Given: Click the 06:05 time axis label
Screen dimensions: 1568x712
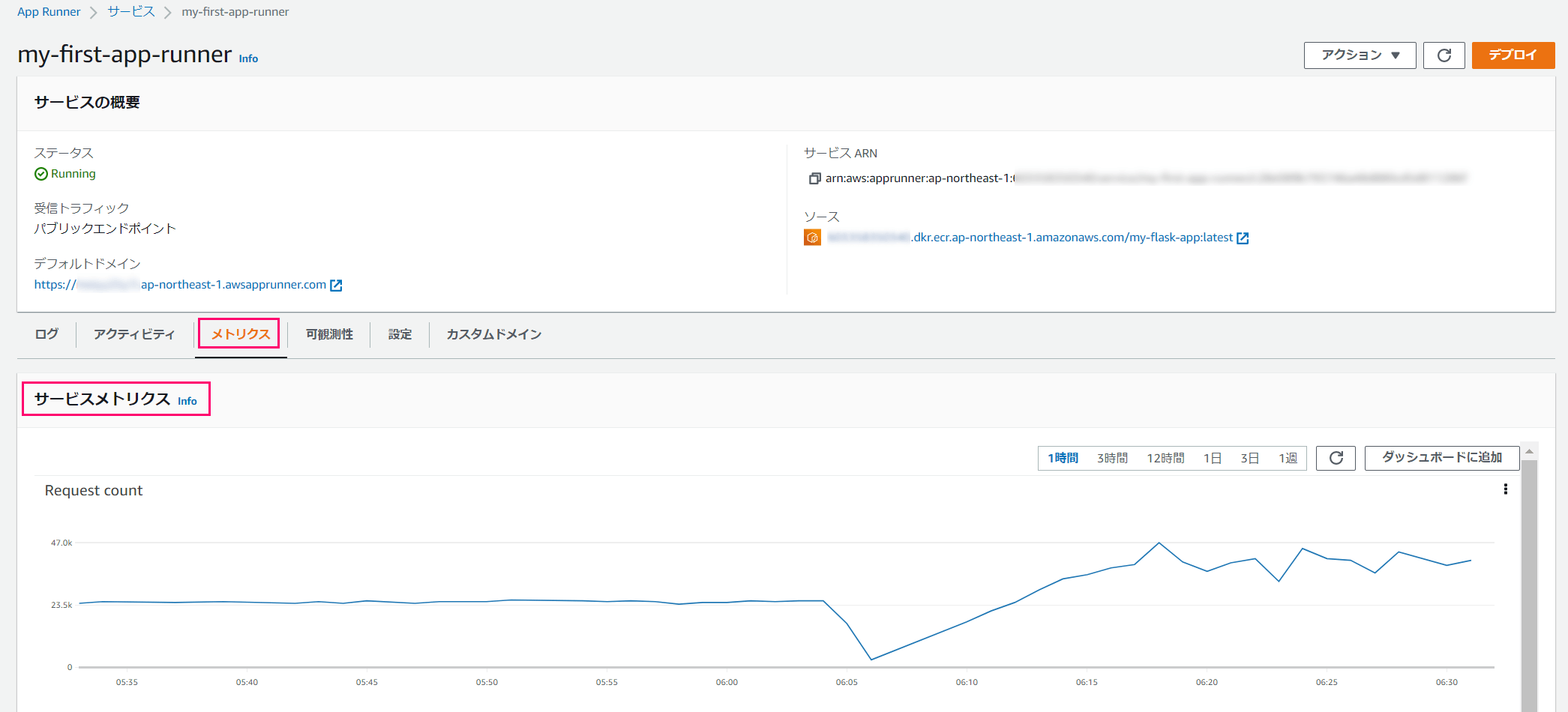Looking at the screenshot, I should point(847,682).
